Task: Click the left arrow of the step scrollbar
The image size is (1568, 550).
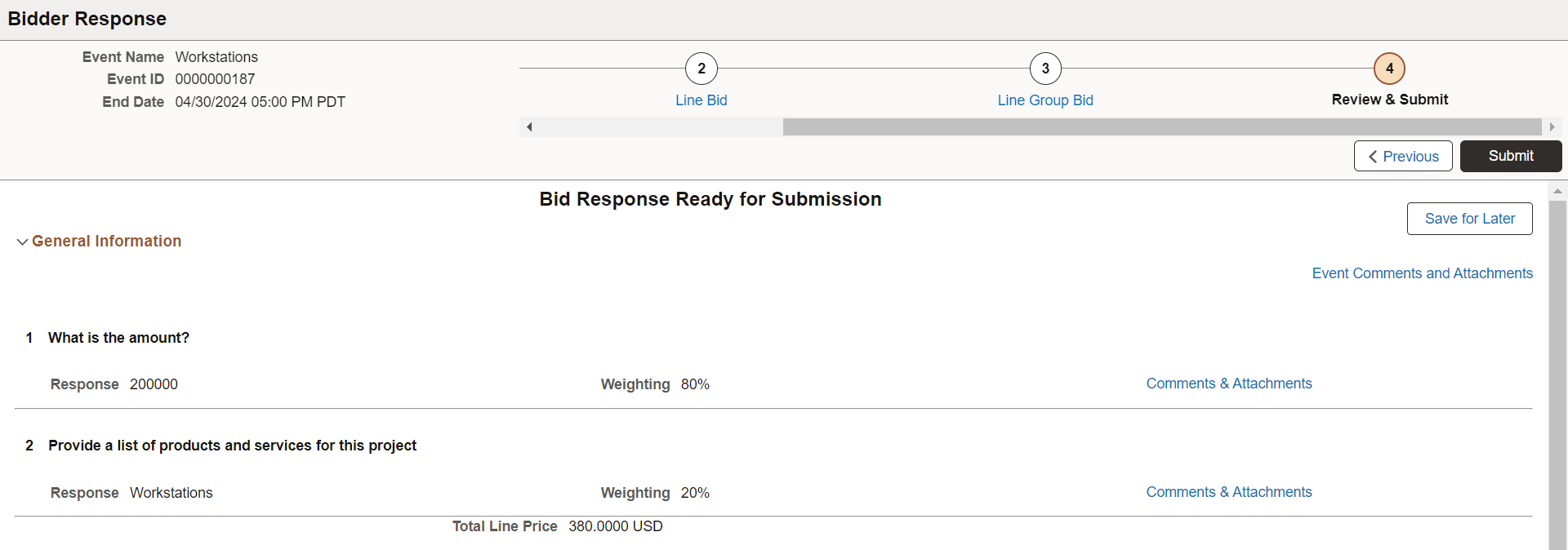Action: pyautogui.click(x=528, y=126)
